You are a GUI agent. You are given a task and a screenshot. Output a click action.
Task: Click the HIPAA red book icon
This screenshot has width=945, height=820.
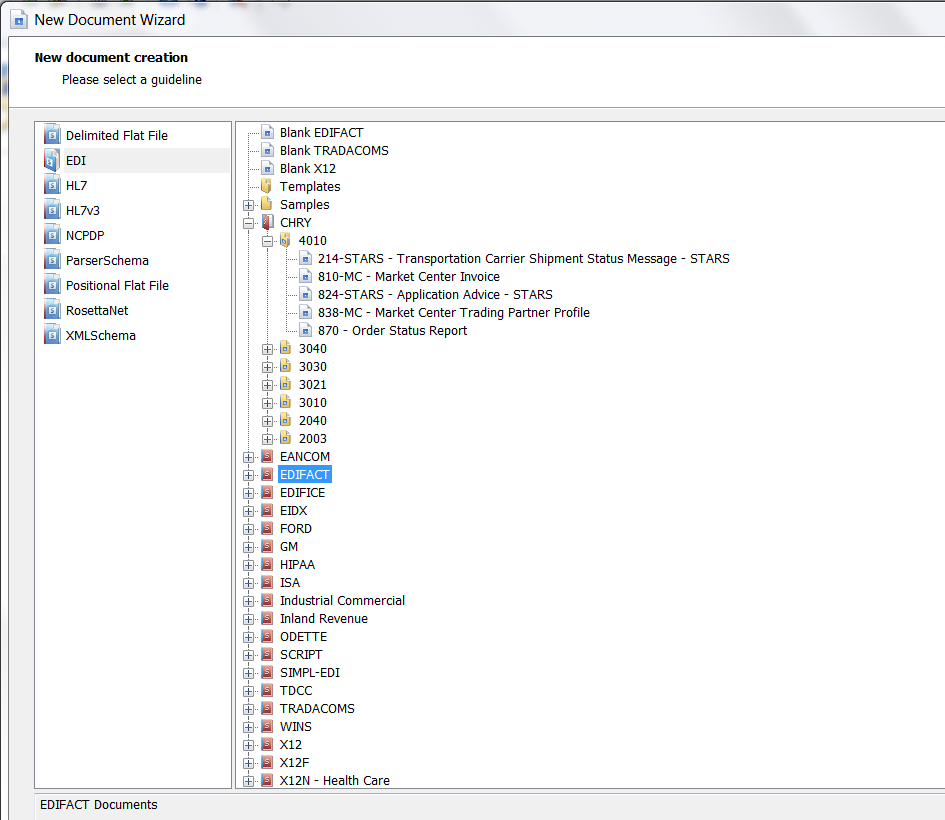coord(266,564)
